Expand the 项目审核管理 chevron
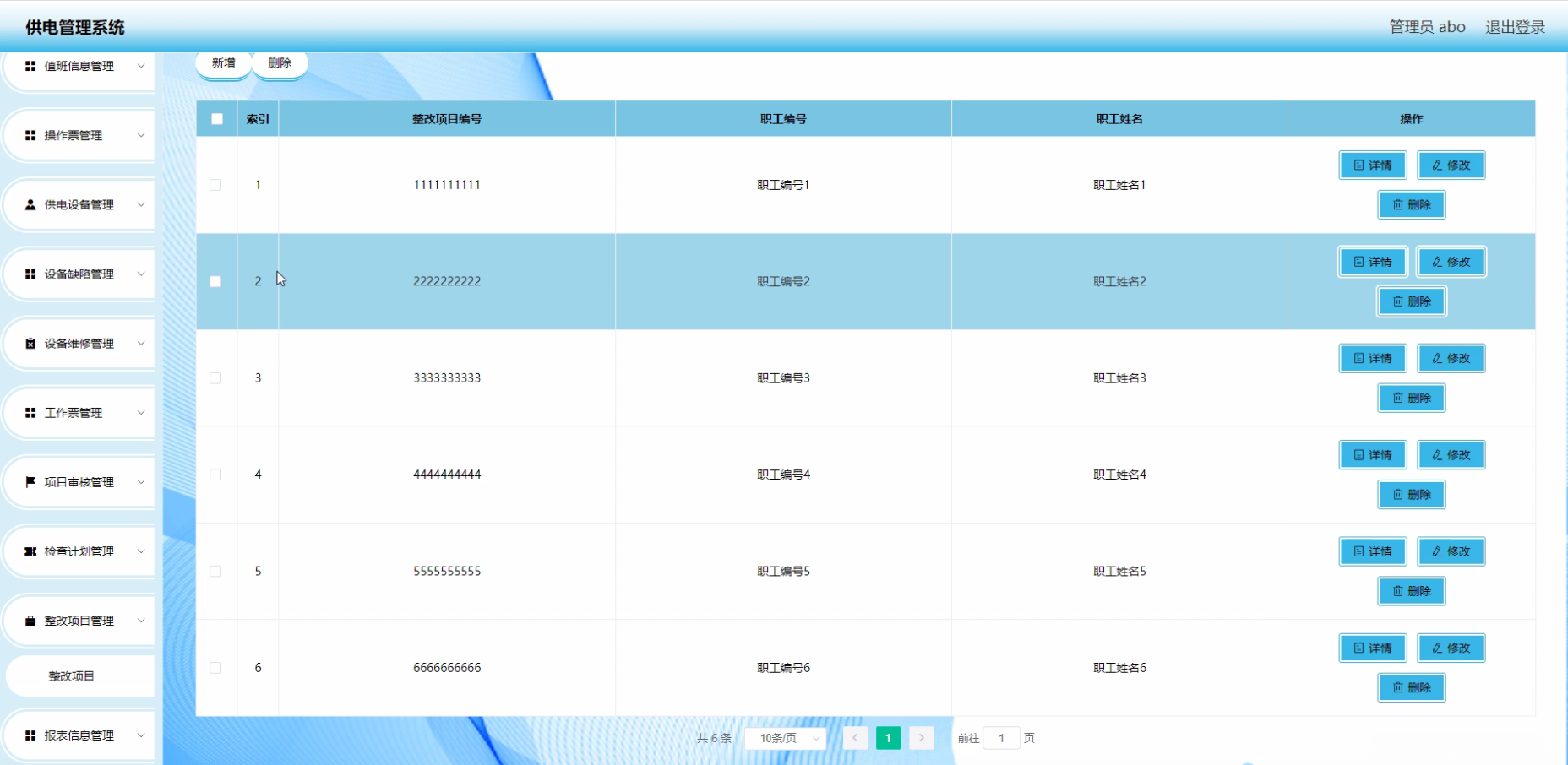1568x765 pixels. 141,481
